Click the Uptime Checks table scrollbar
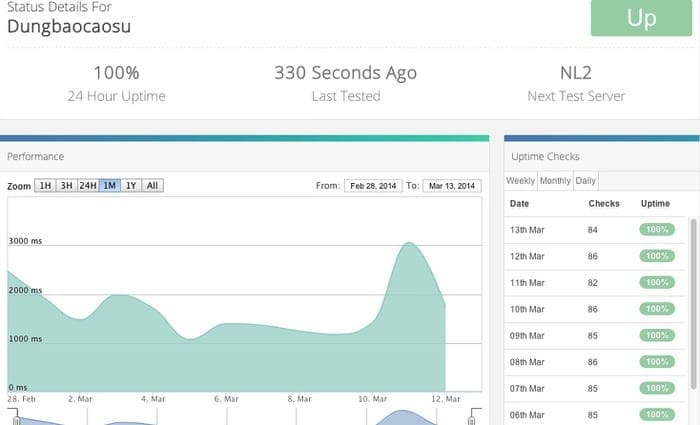 (693, 304)
